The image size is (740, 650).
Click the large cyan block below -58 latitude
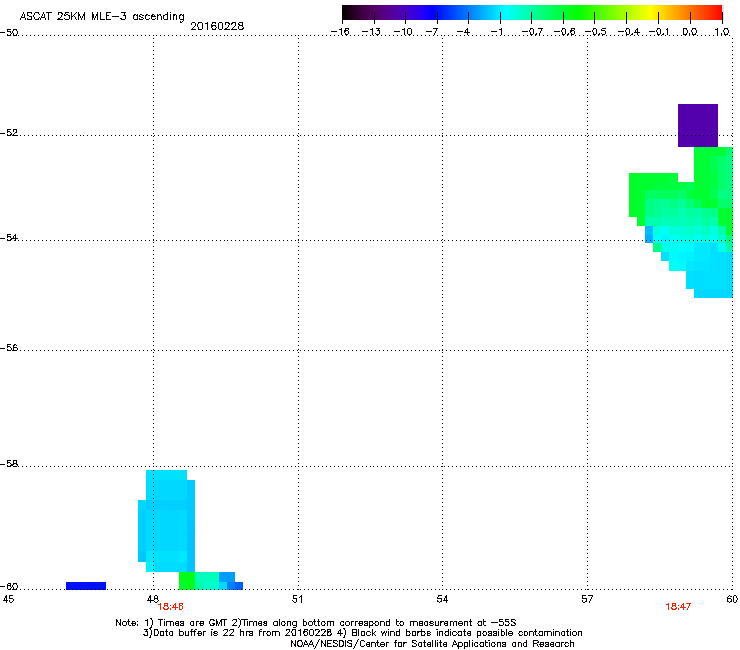(167, 521)
